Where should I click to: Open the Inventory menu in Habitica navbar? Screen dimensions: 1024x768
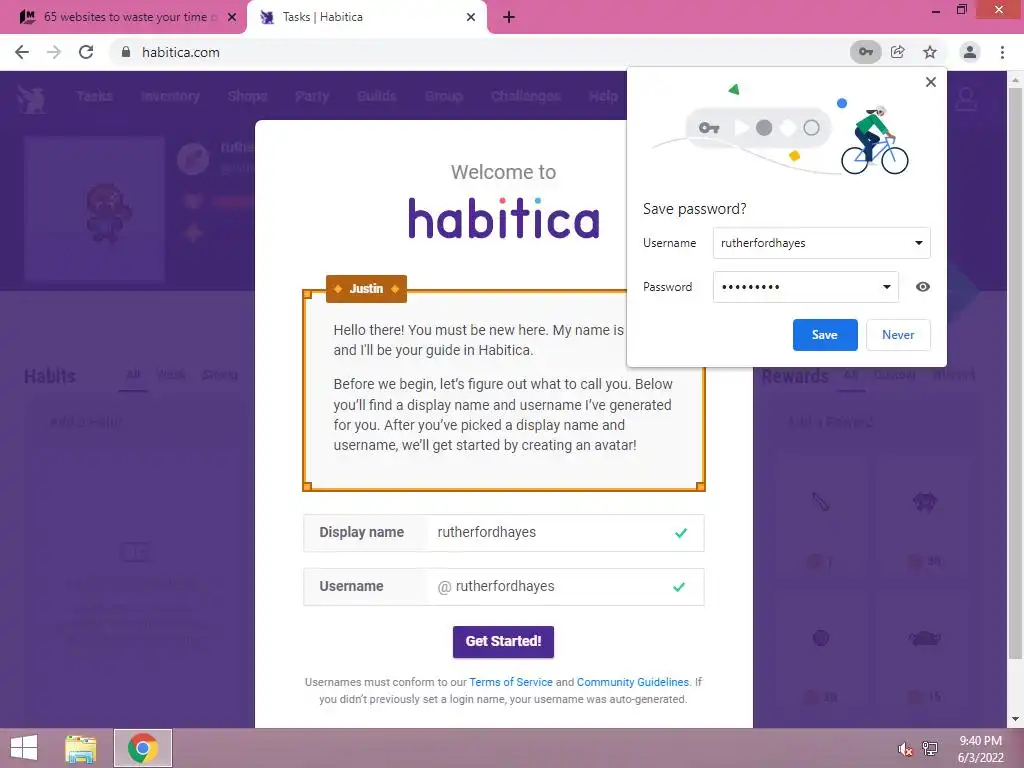pos(170,97)
